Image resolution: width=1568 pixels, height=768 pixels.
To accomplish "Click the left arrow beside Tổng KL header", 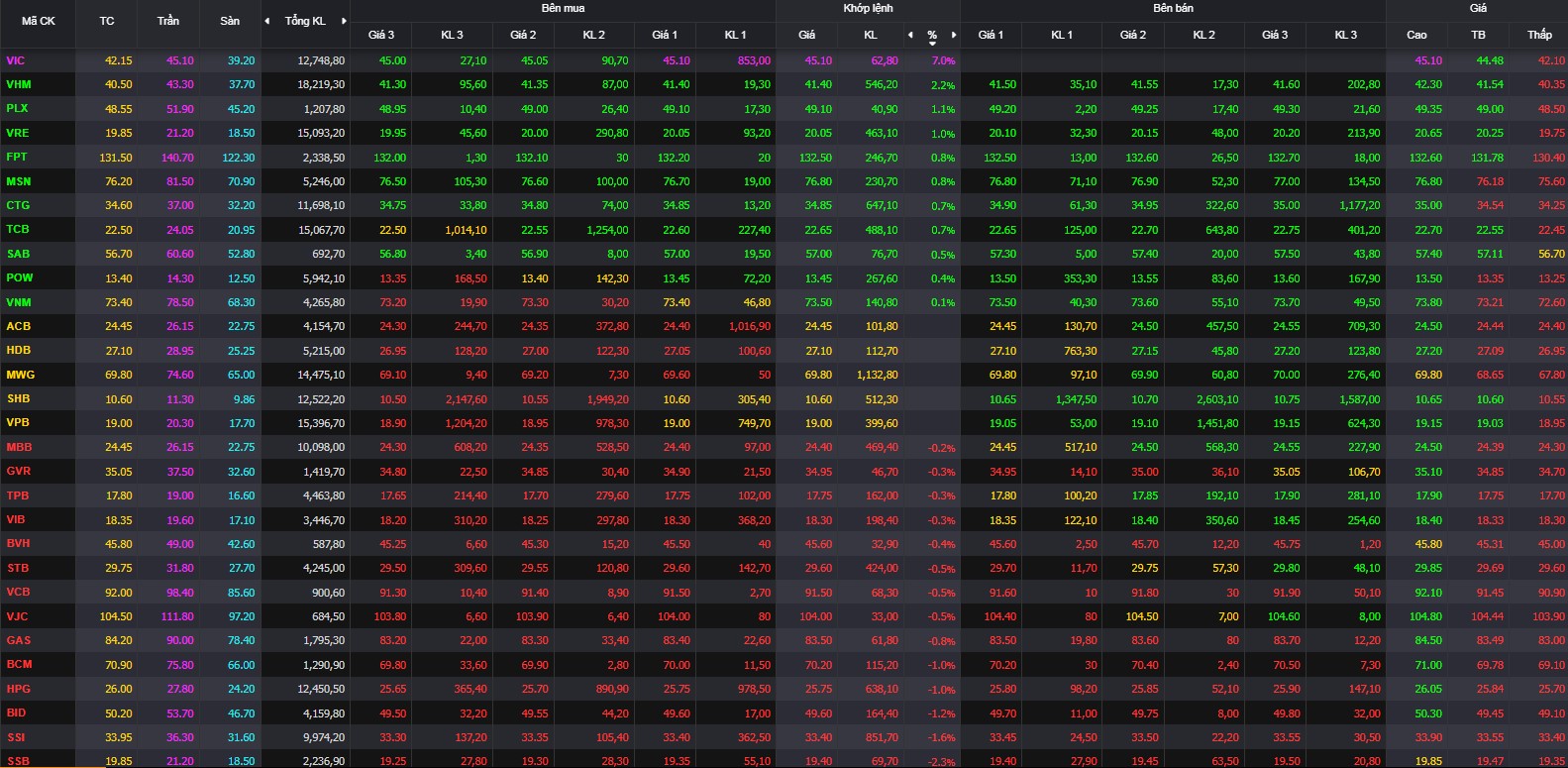I will point(266,21).
